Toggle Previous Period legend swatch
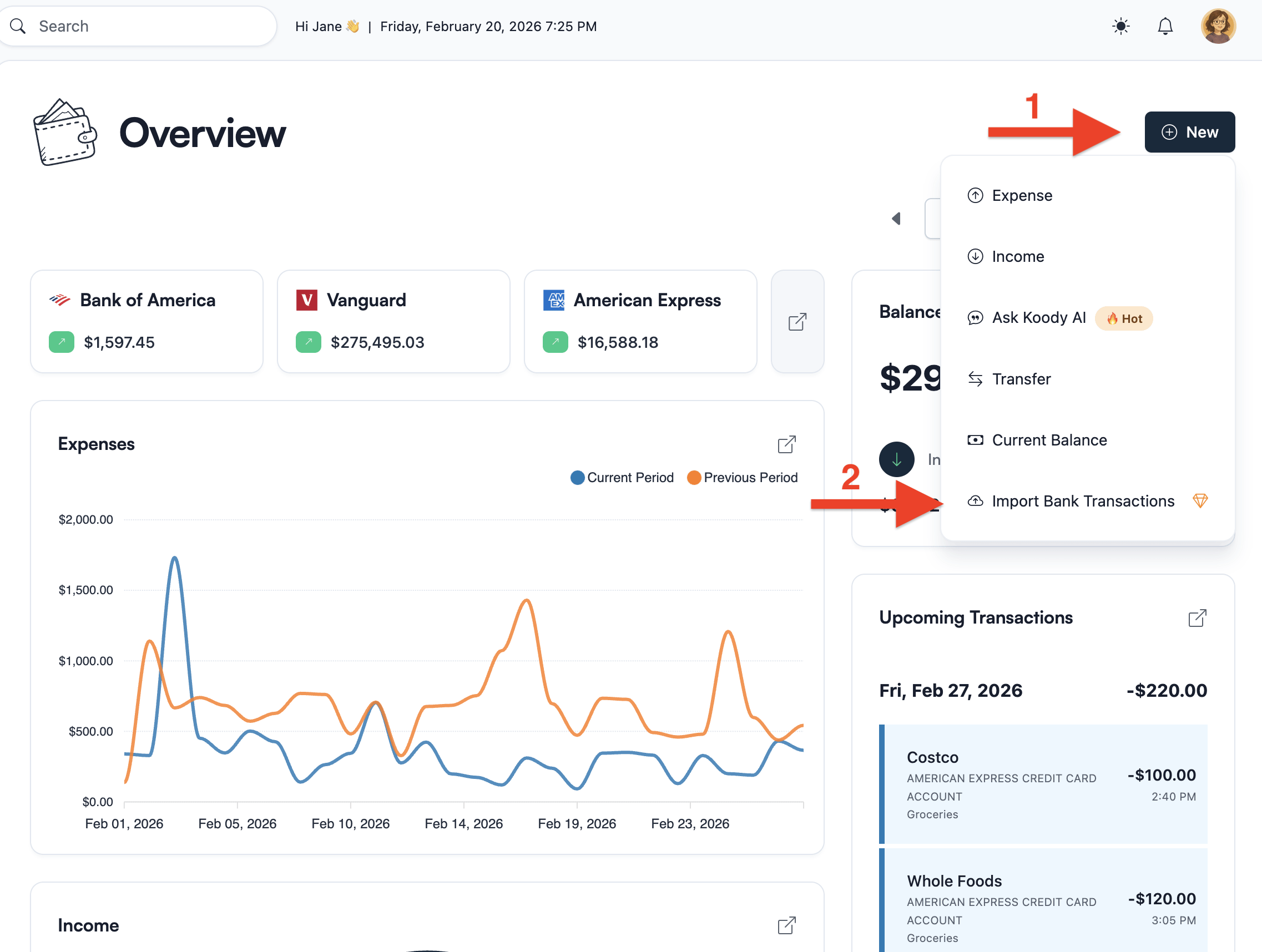The image size is (1262, 952). click(x=694, y=478)
